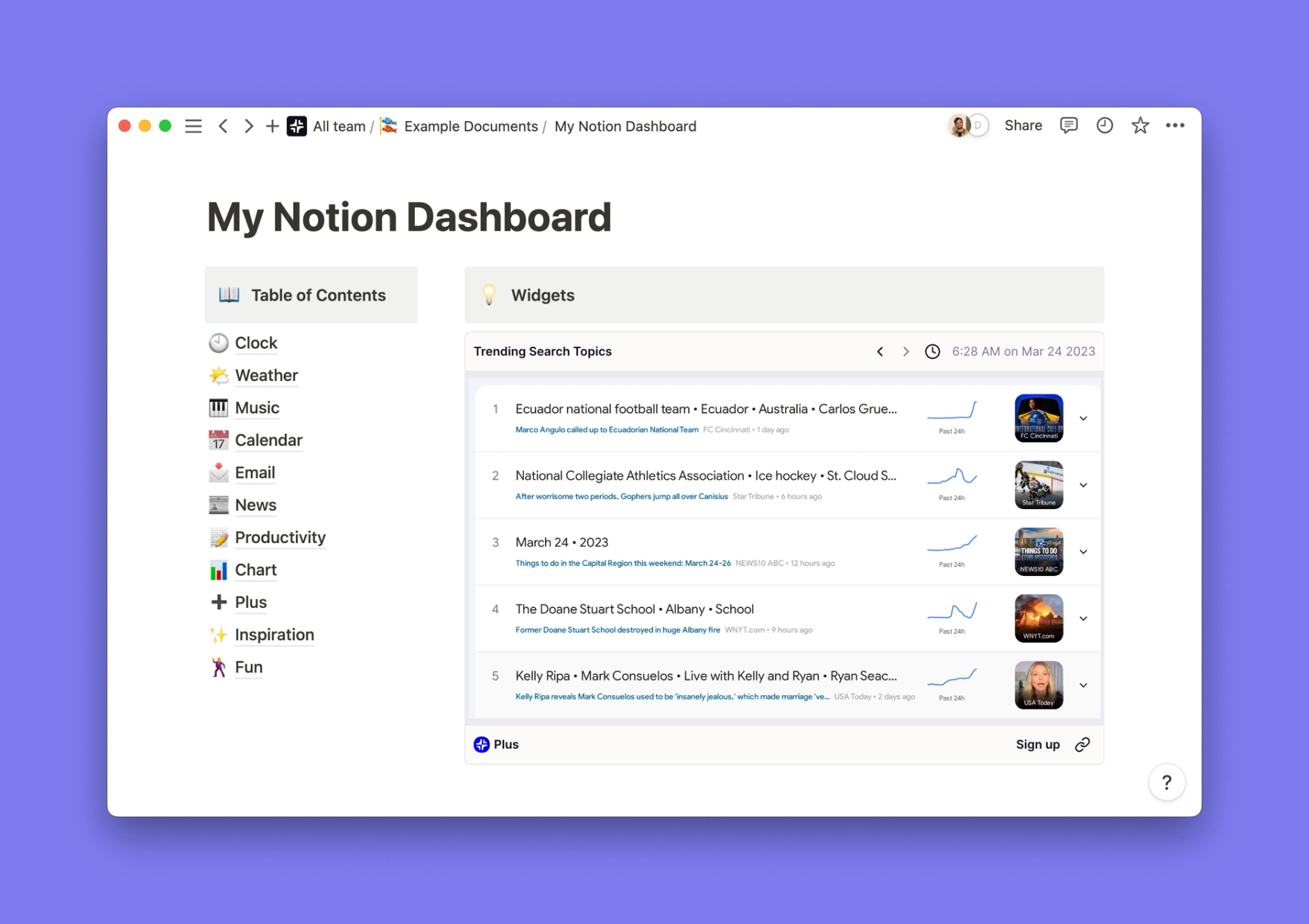Show previous trending period with left chevron
The height and width of the screenshot is (924, 1309).
tap(880, 352)
